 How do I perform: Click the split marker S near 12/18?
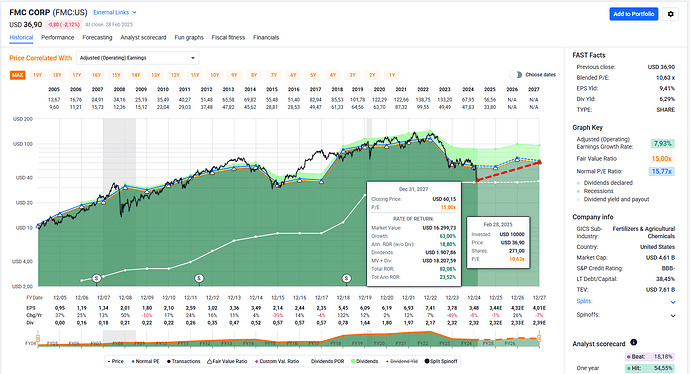346,278
